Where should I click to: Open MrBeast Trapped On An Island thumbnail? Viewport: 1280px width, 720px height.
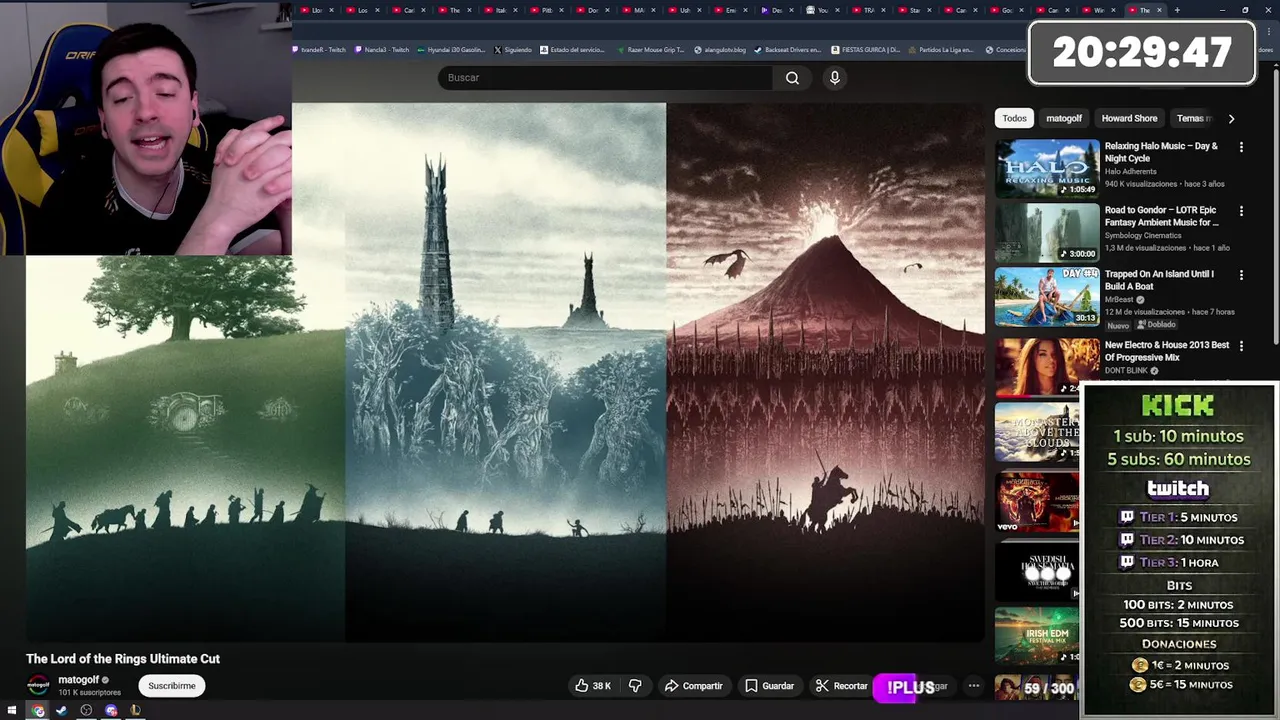click(x=1047, y=297)
